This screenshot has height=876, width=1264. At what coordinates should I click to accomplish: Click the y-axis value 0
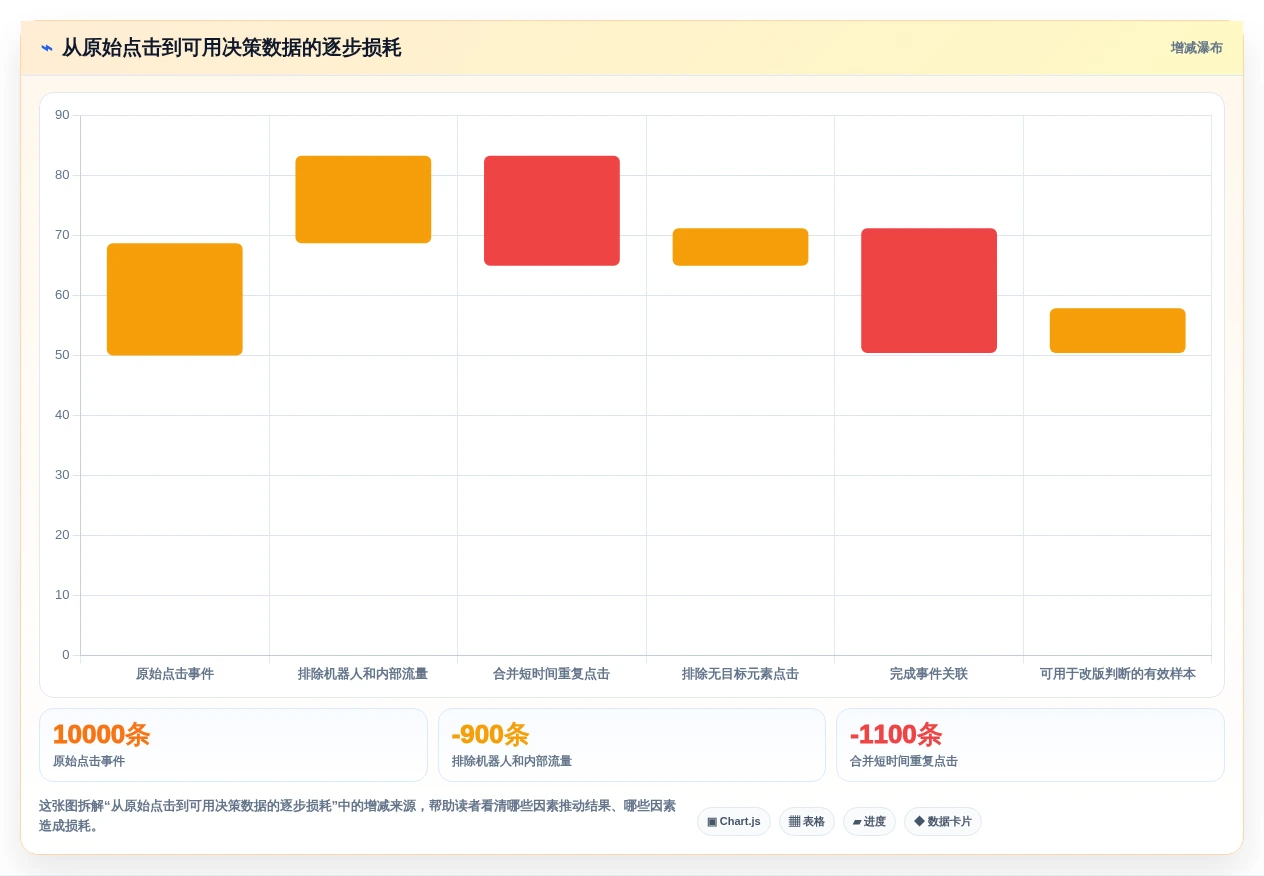tap(66, 655)
